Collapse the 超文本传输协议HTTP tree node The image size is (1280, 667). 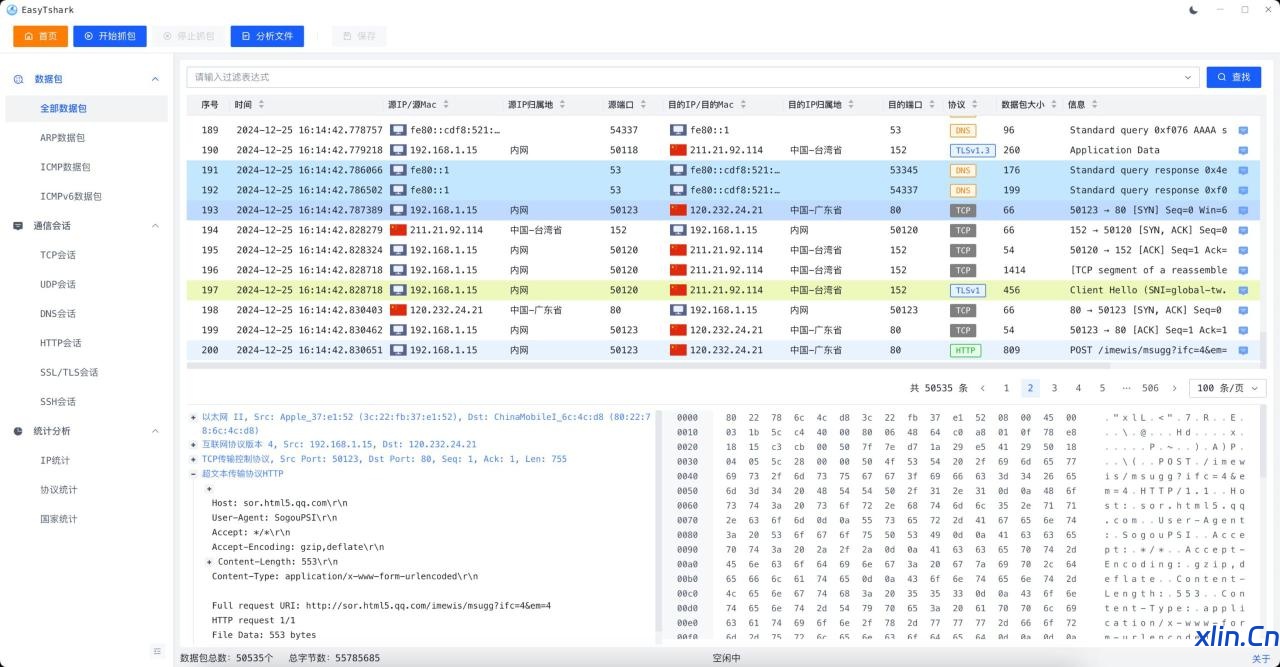point(193,474)
